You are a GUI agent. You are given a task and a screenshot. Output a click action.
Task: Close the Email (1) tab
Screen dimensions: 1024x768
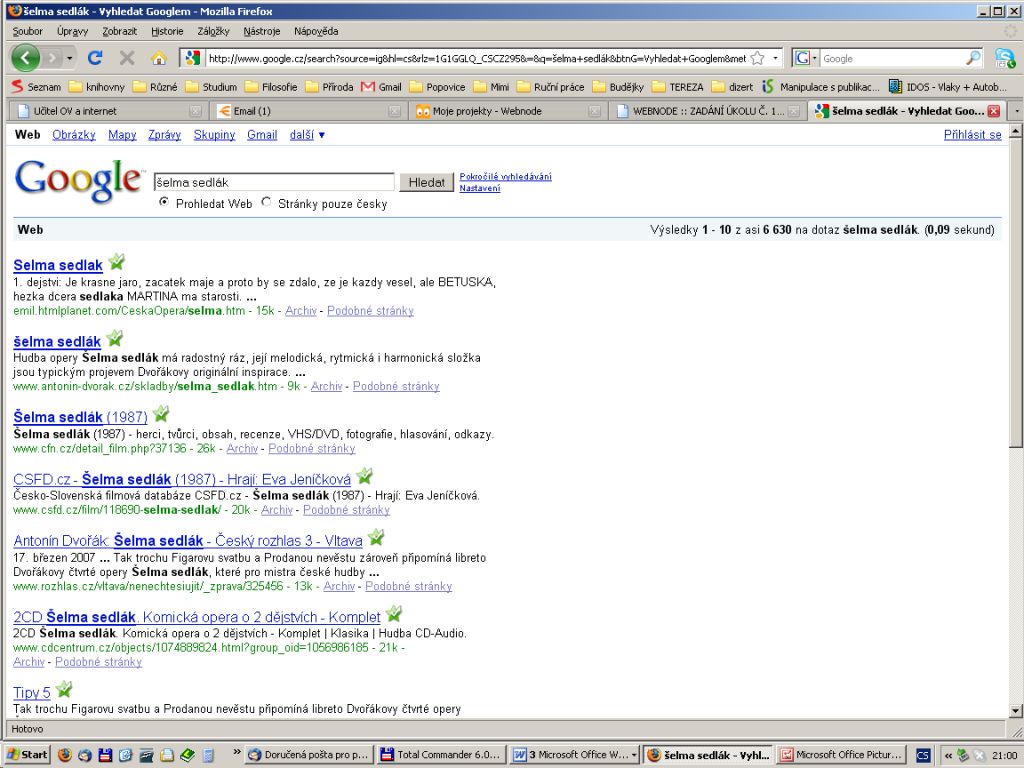coord(394,111)
